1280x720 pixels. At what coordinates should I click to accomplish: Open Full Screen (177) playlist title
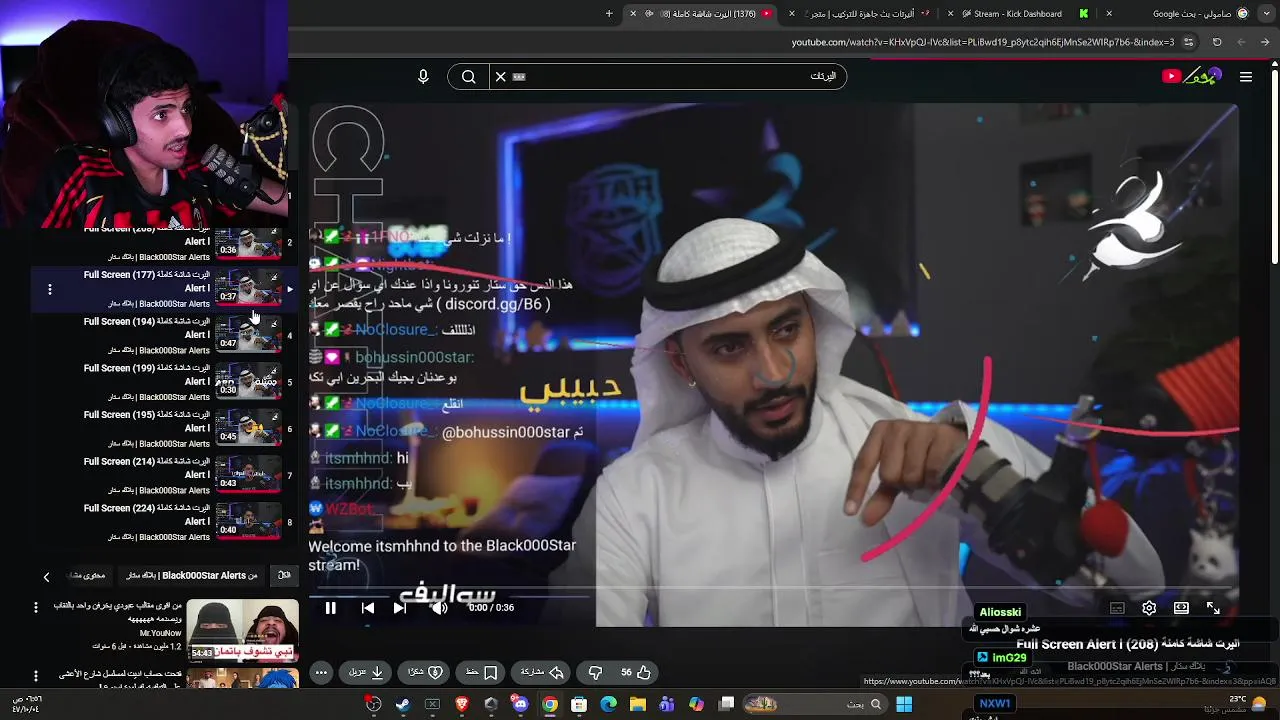click(147, 281)
